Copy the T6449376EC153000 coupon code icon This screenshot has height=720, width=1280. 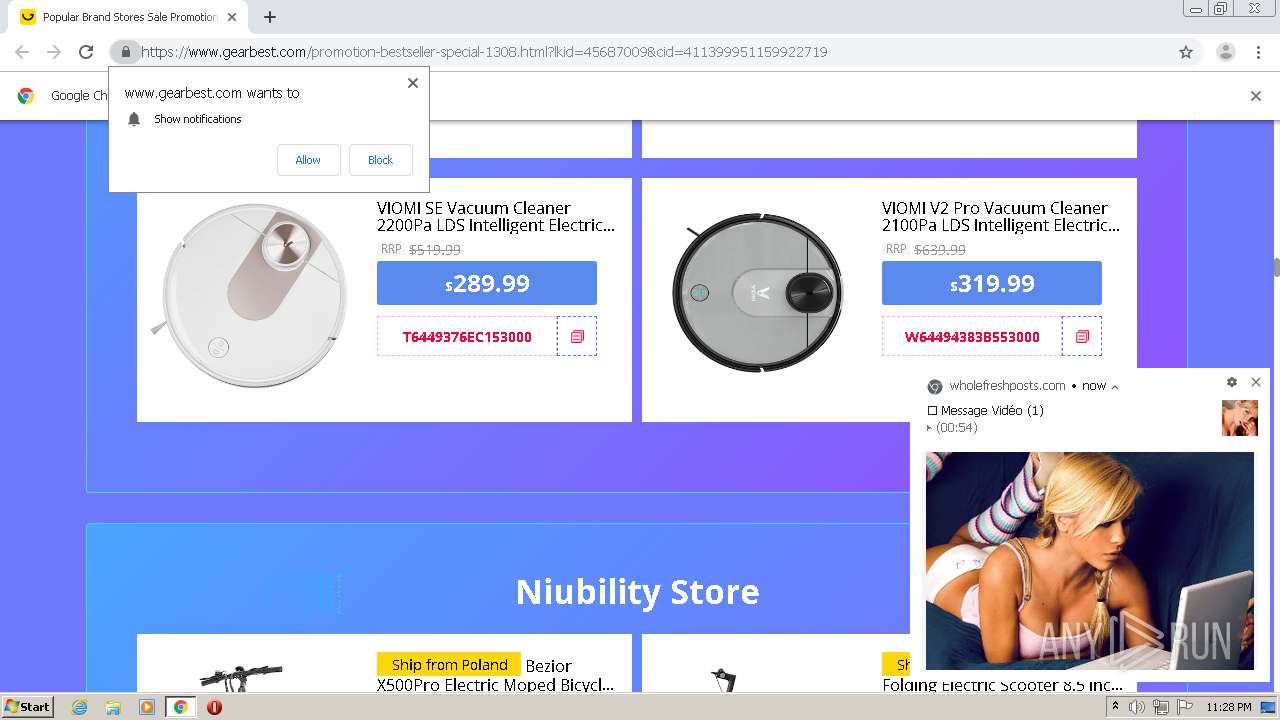(577, 337)
